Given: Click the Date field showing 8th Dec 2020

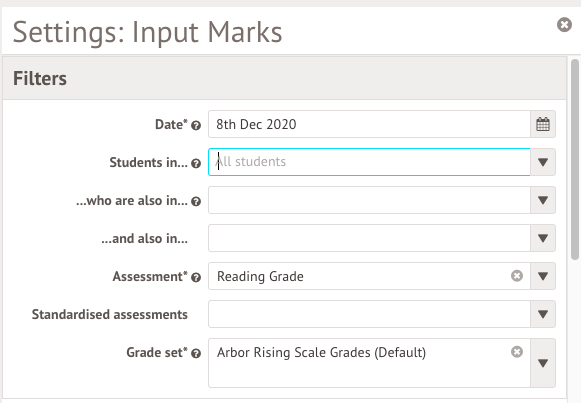Looking at the screenshot, I should pyautogui.click(x=369, y=124).
